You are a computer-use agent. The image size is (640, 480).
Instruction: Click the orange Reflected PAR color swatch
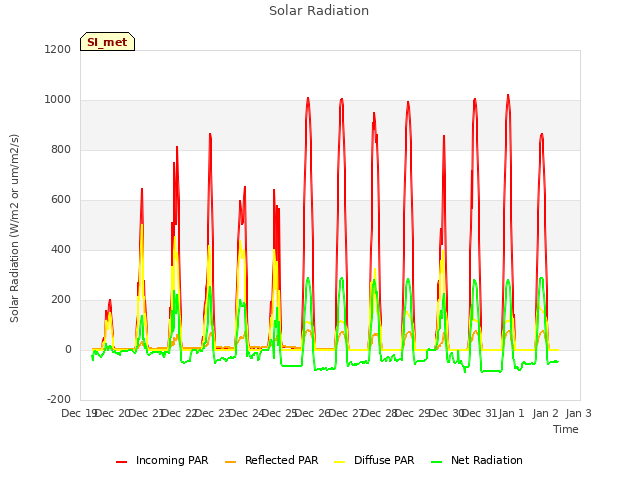(x=231, y=462)
